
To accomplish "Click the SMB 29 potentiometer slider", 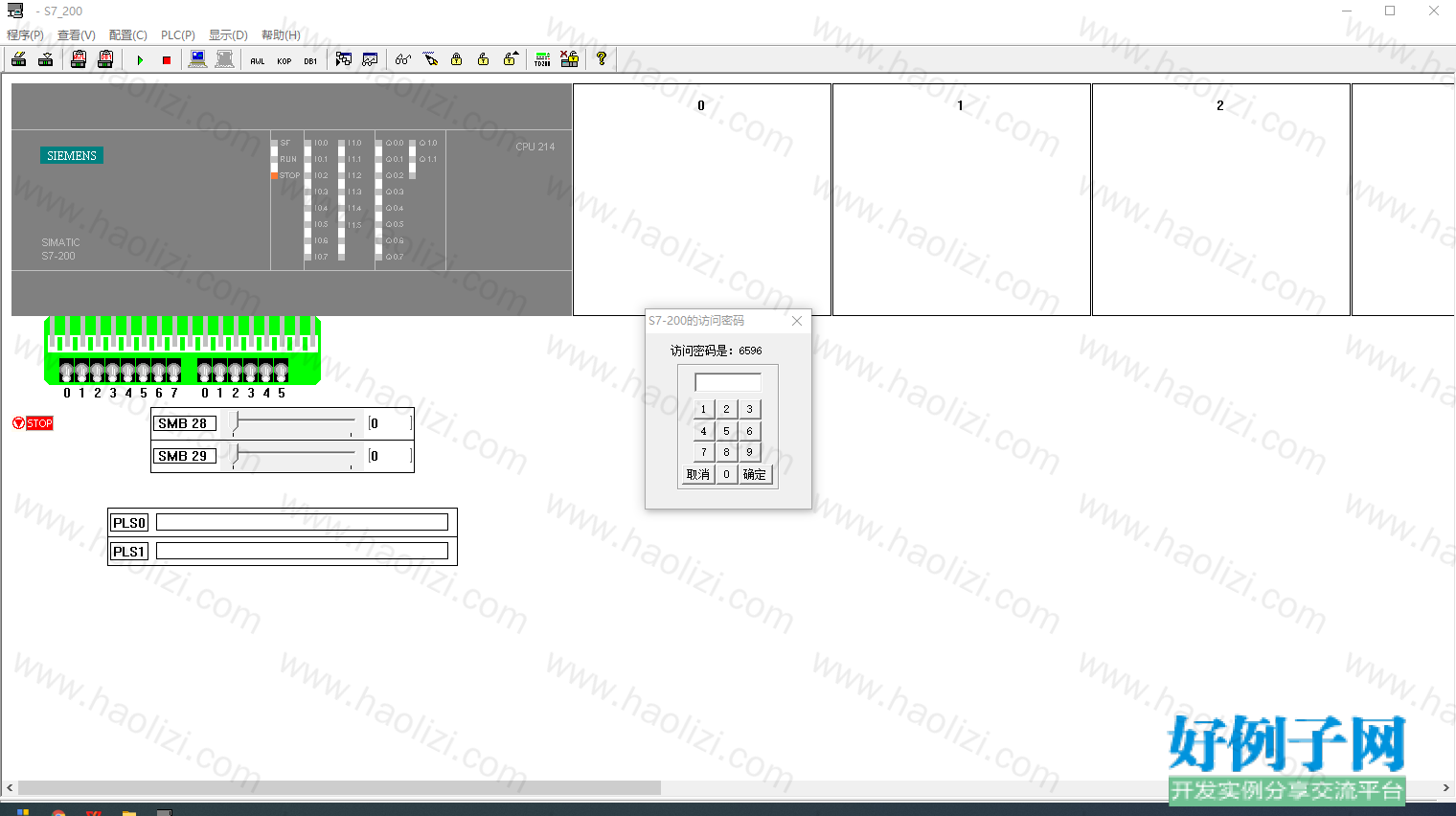I will [x=294, y=456].
